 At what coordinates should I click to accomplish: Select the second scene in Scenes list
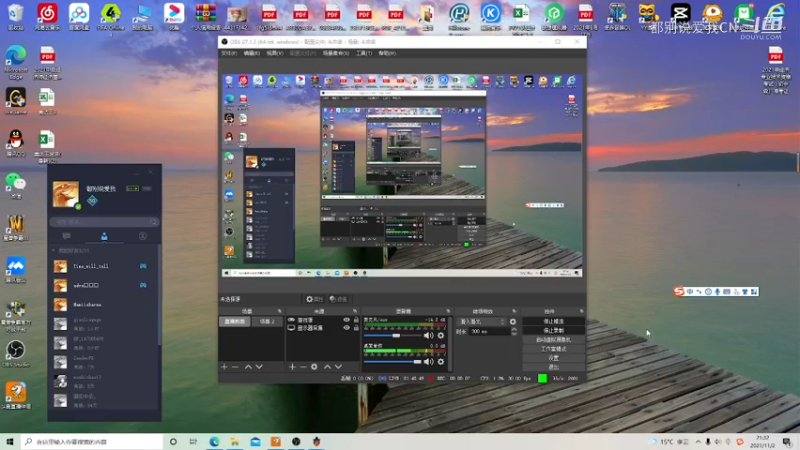coord(267,321)
